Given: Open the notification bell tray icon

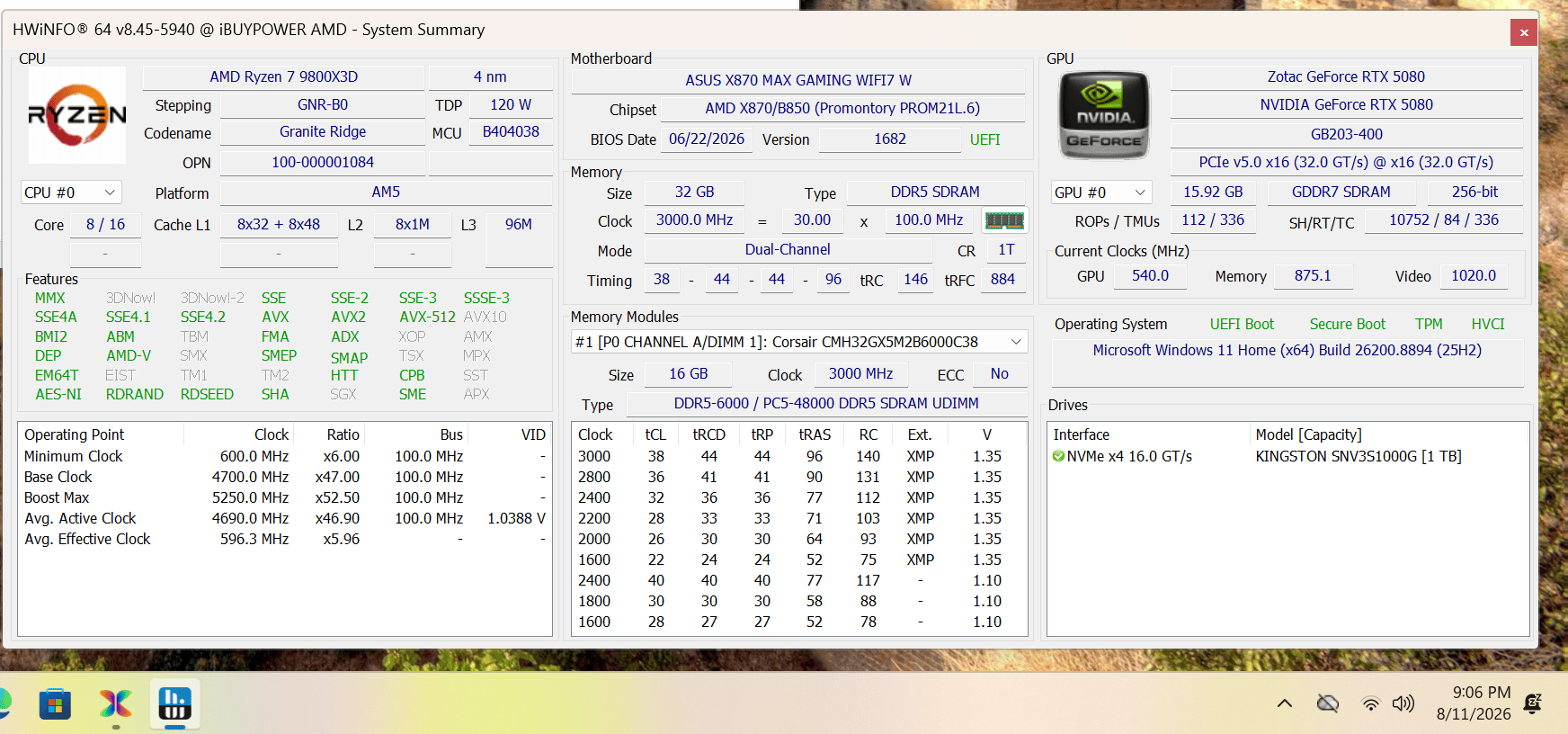Looking at the screenshot, I should tap(1533, 703).
